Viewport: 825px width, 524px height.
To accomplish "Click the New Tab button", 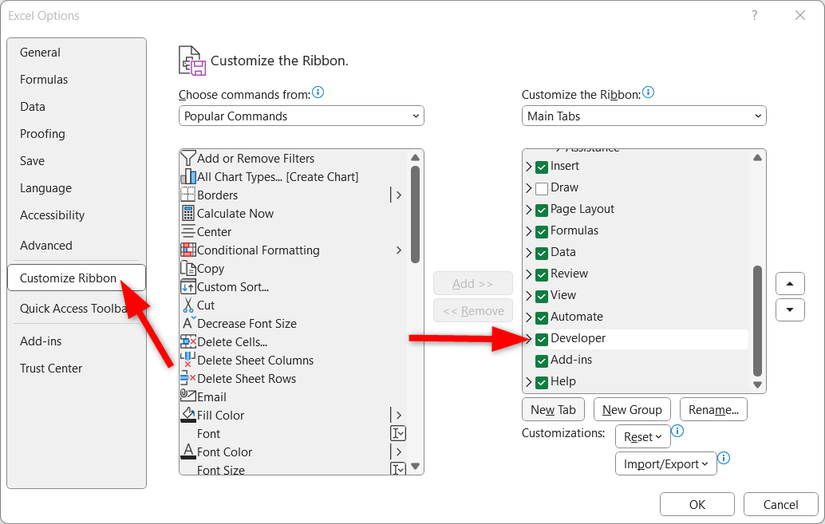I will (553, 409).
